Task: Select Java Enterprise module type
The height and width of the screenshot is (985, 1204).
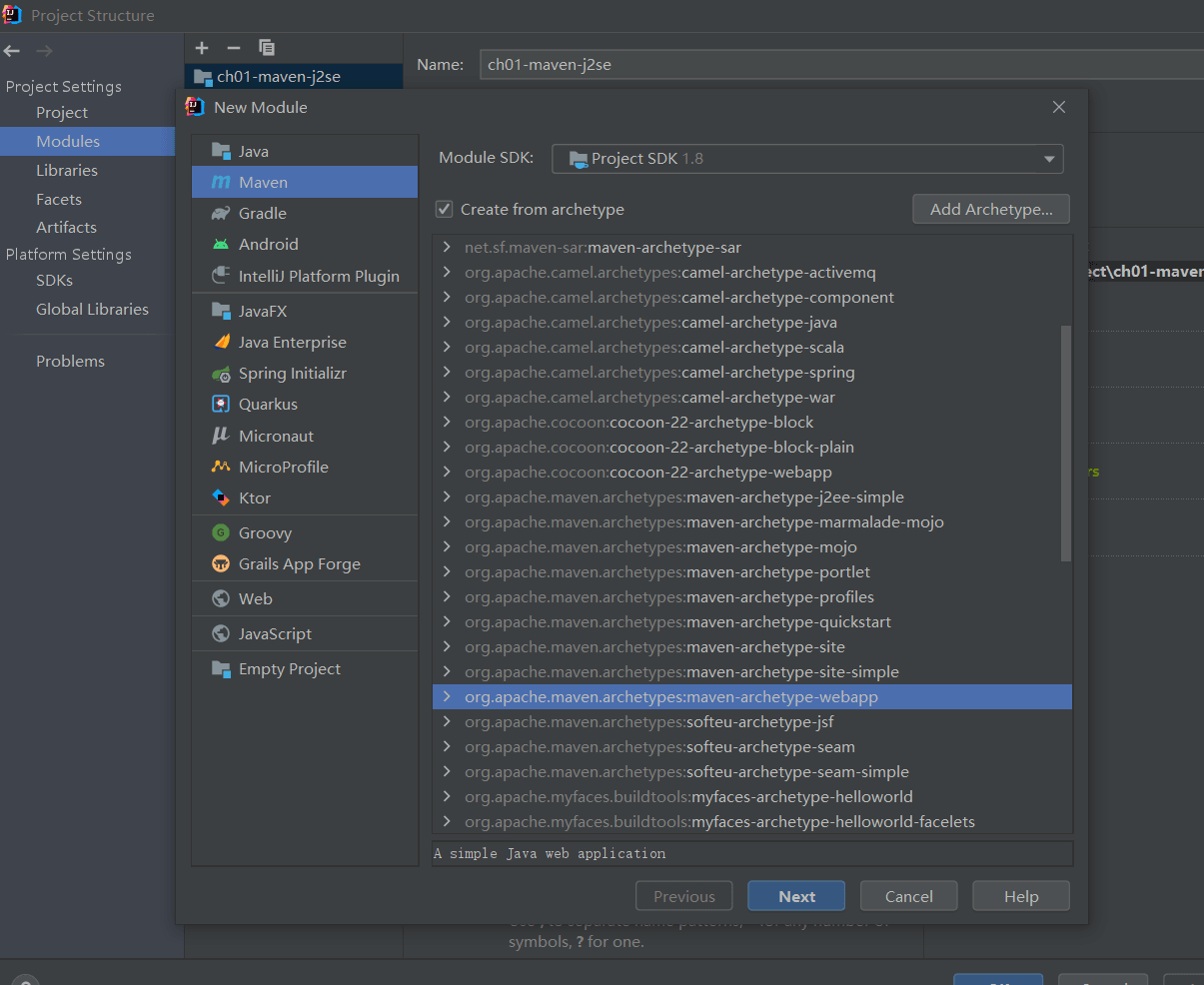Action: [305, 342]
